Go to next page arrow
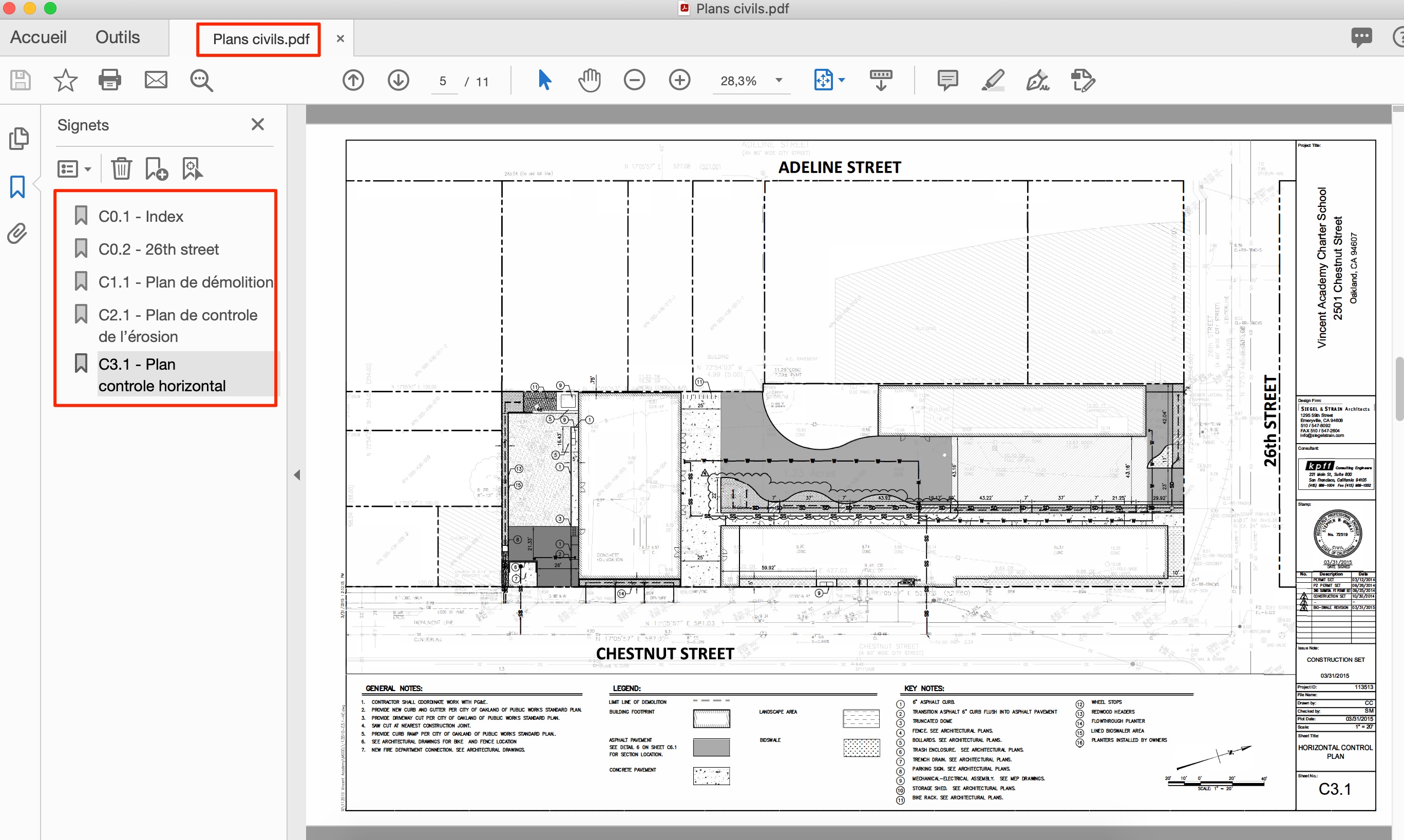The image size is (1404, 840). point(399,81)
